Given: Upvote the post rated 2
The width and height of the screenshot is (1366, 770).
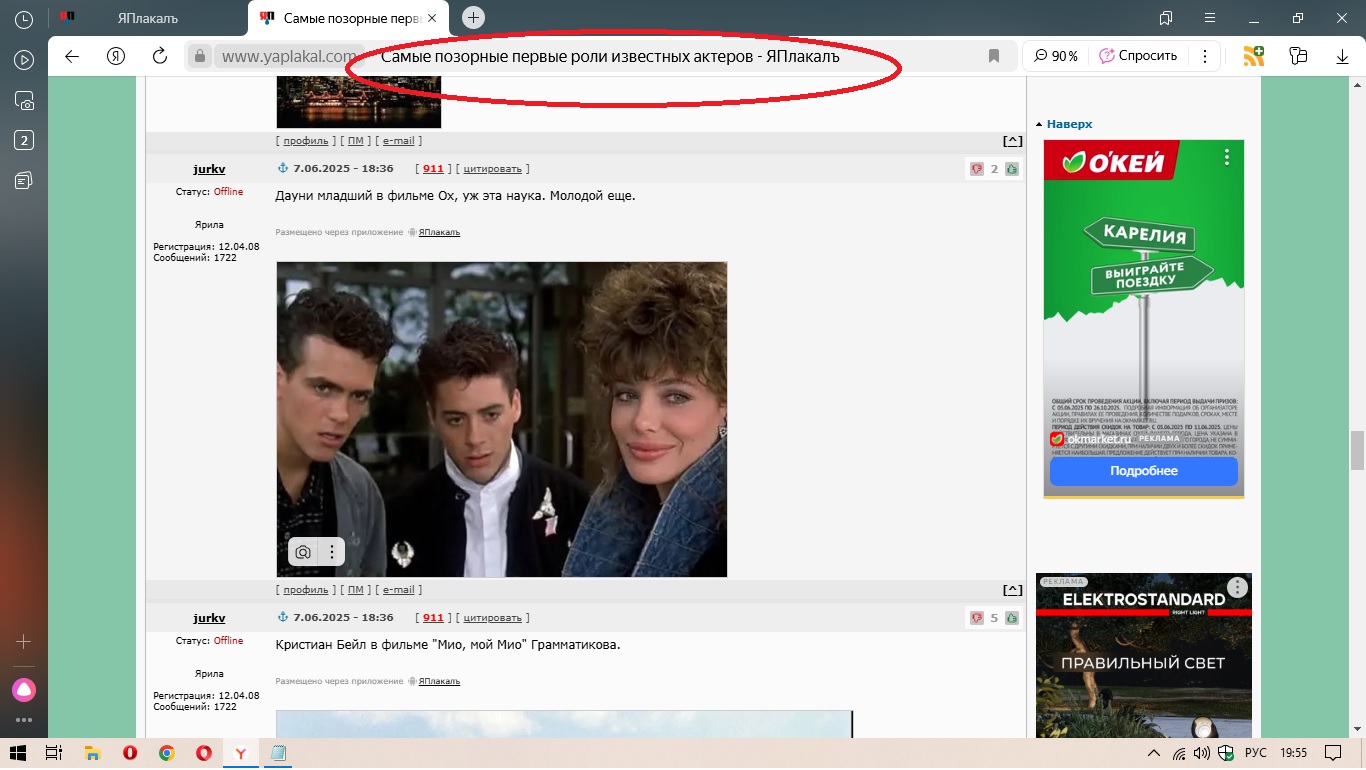Looking at the screenshot, I should 1012,169.
